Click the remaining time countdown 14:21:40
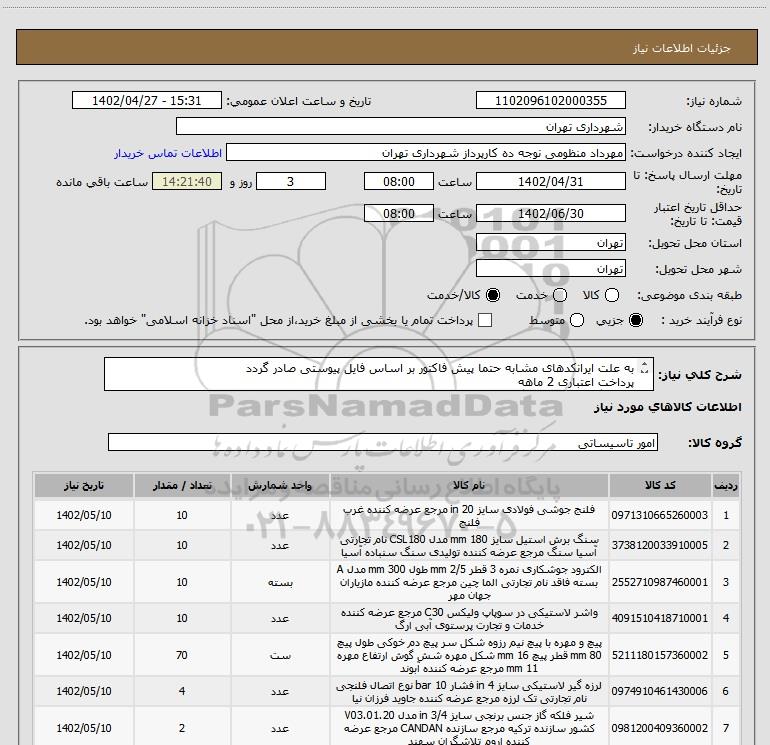Viewport: 770px width, 745px height. point(187,181)
